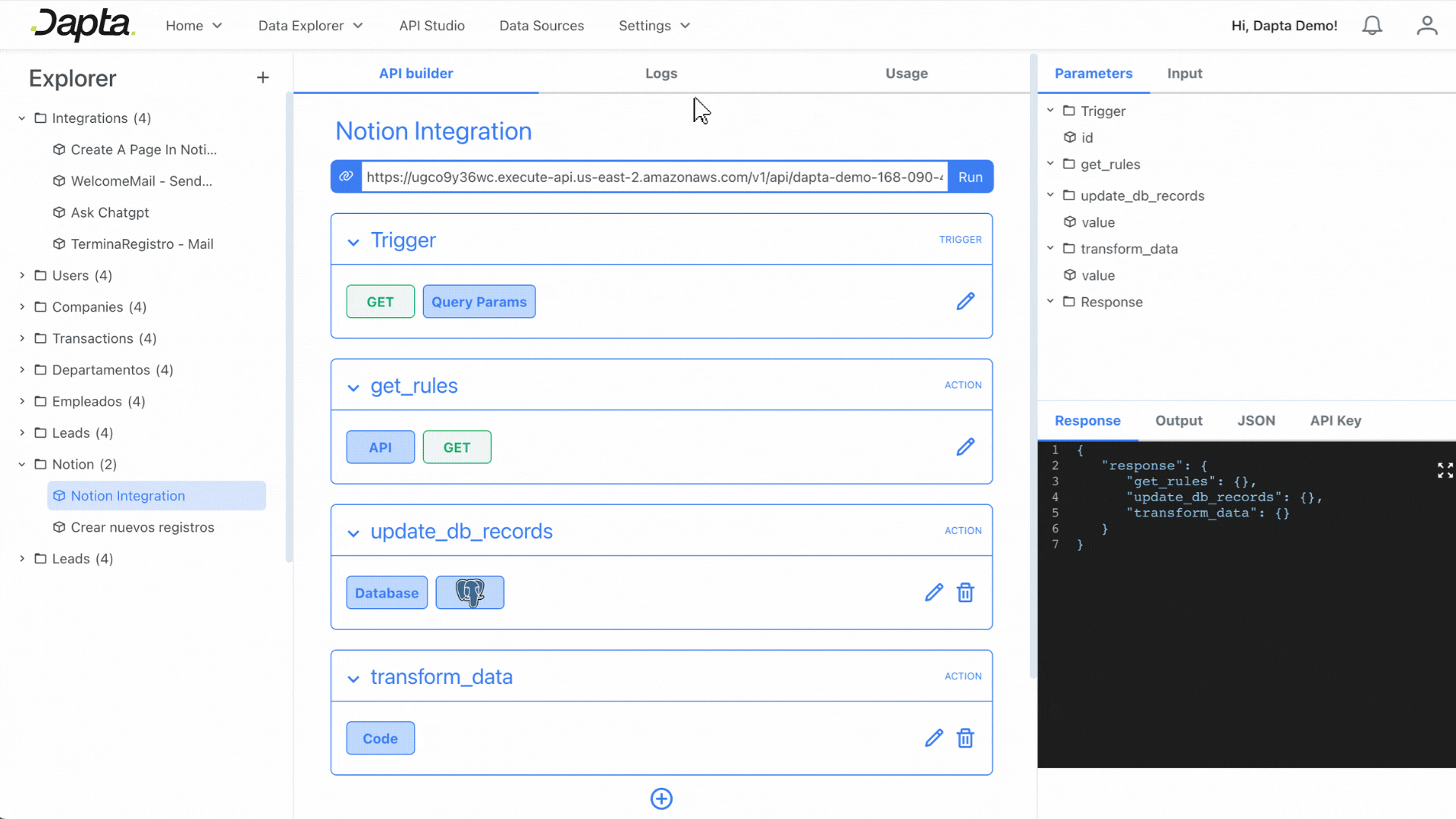Click trash icon on transform_data step
Image resolution: width=1456 pixels, height=819 pixels.
coord(965,739)
